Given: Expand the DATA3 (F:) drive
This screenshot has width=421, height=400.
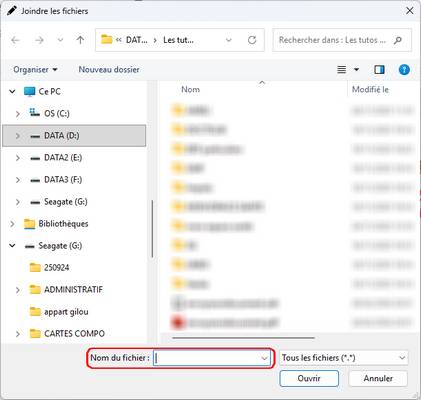Looking at the screenshot, I should coord(17,180).
